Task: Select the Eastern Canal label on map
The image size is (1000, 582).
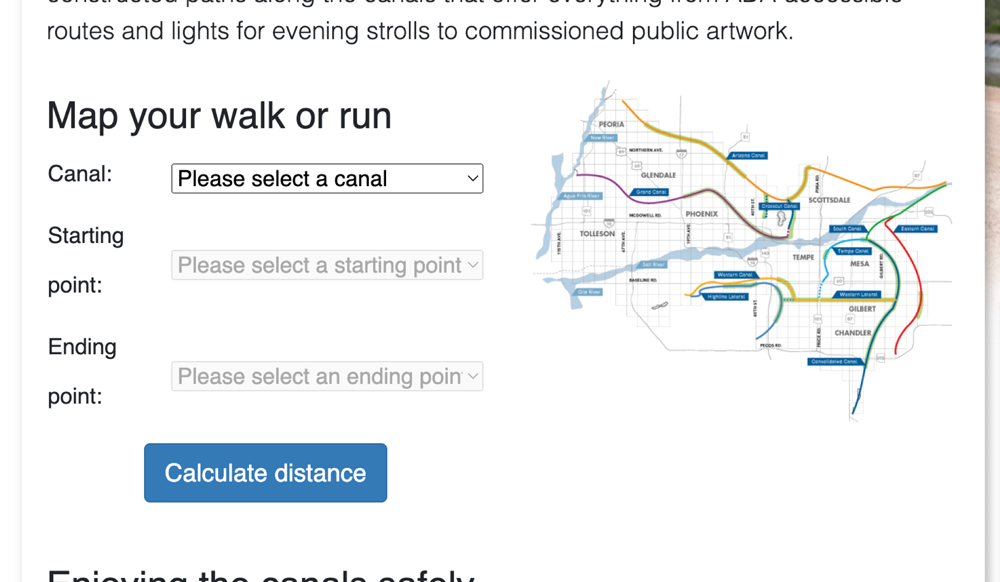Action: [916, 228]
